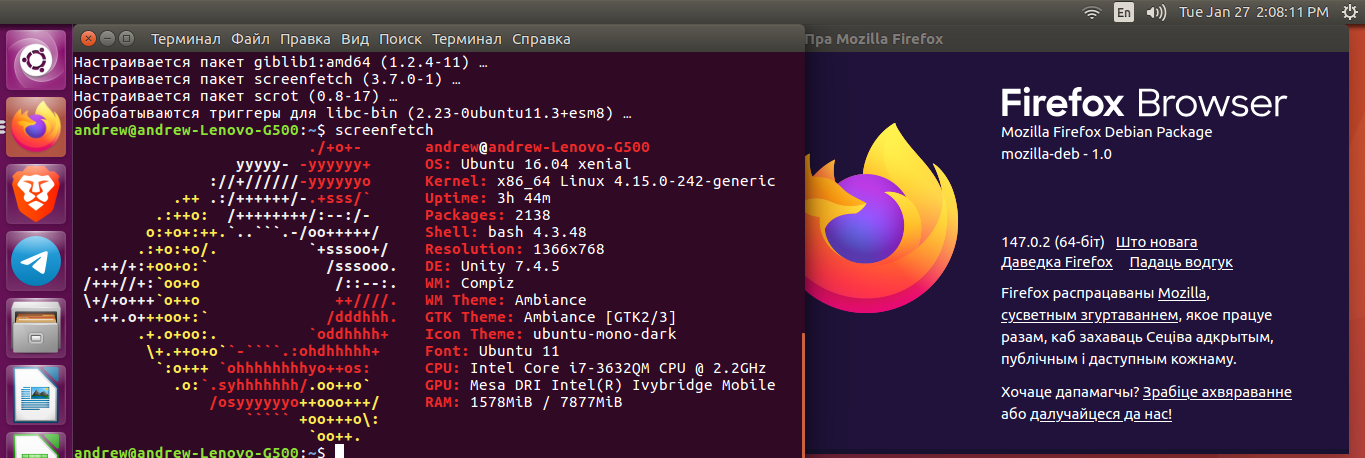Maximize the Terminal window

click(x=126, y=38)
